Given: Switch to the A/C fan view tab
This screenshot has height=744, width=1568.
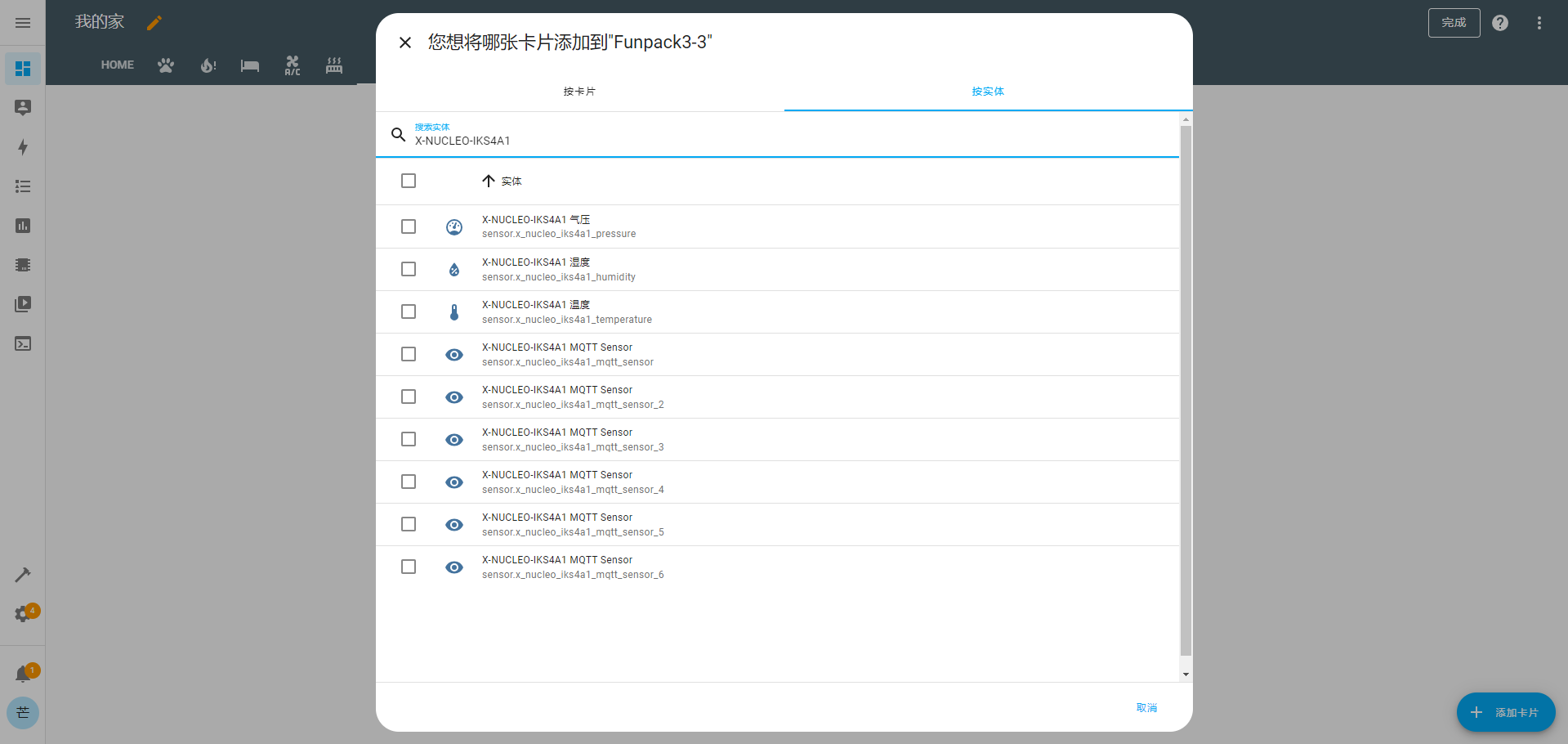Looking at the screenshot, I should (x=293, y=65).
